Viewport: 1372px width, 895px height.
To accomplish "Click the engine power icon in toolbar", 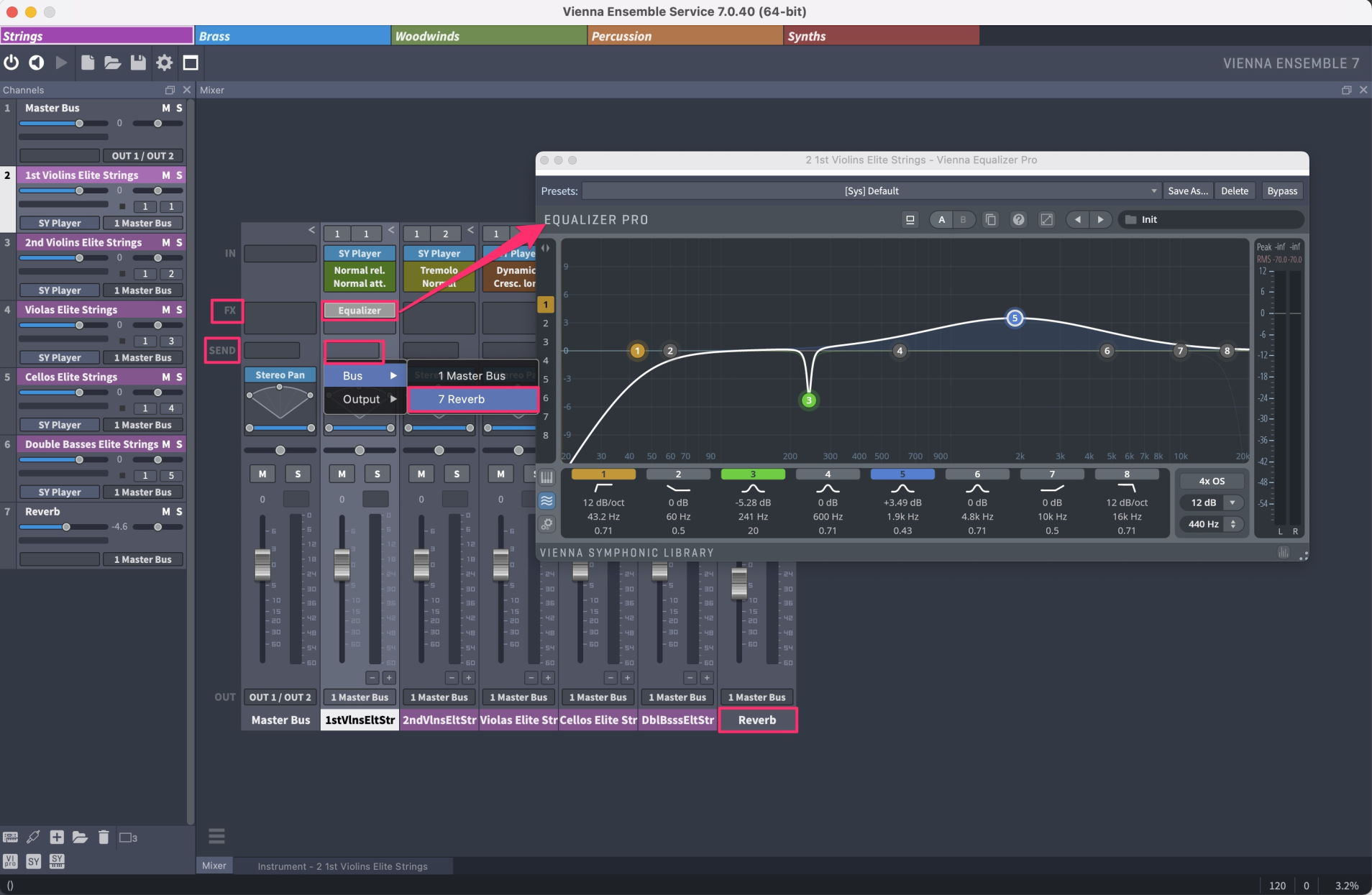I will 11,63.
